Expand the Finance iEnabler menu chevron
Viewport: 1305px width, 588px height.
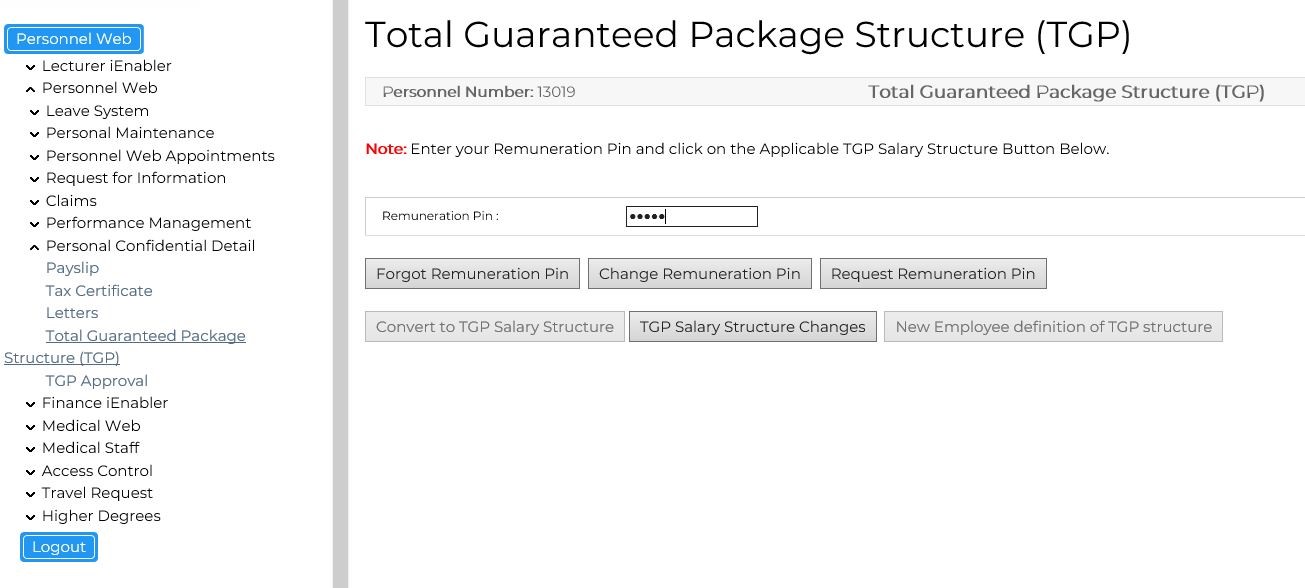(x=32, y=404)
